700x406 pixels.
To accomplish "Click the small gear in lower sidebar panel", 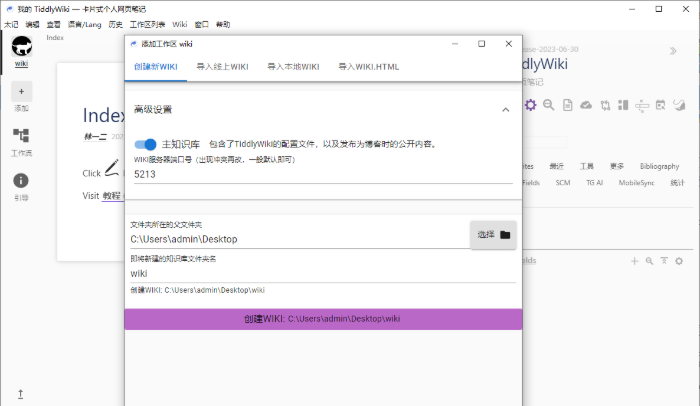I will point(679,261).
